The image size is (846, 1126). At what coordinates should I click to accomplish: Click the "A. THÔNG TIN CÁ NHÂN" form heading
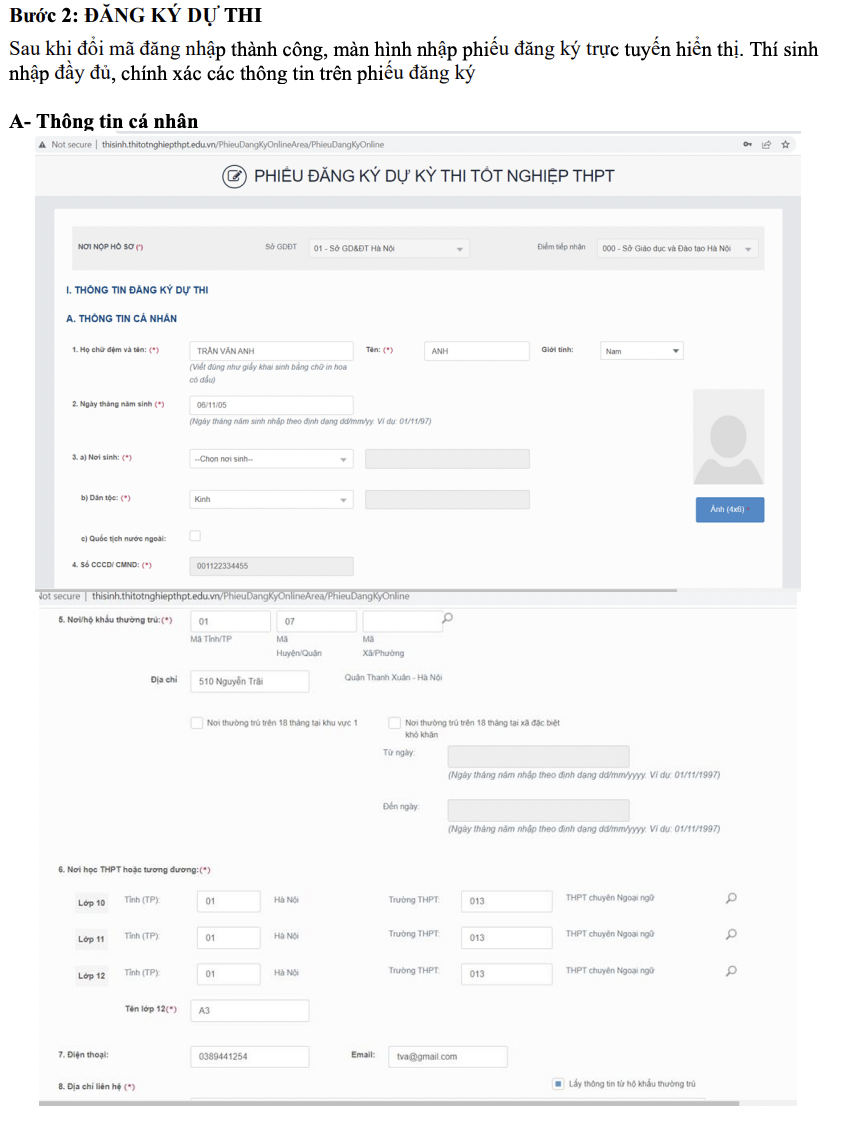[x=121, y=318]
